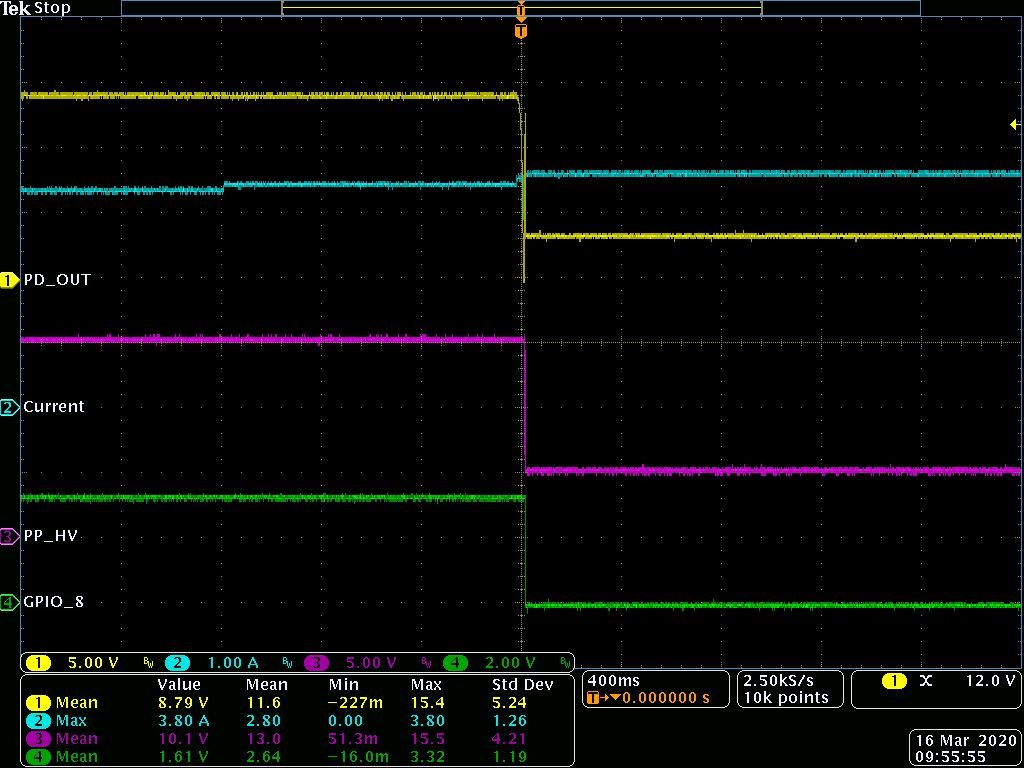
Task: Click the 16 Mar 2020 date readout
Action: coord(965,741)
